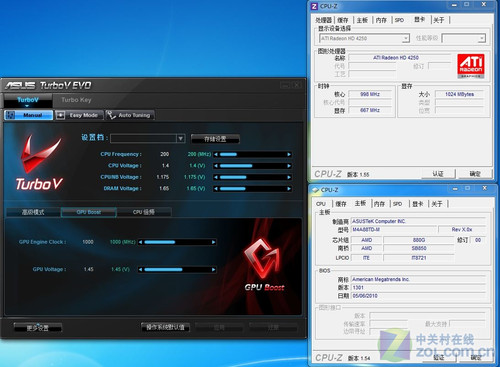
Task: Open the CPU 倍频 sub-tab
Action: tap(144, 212)
